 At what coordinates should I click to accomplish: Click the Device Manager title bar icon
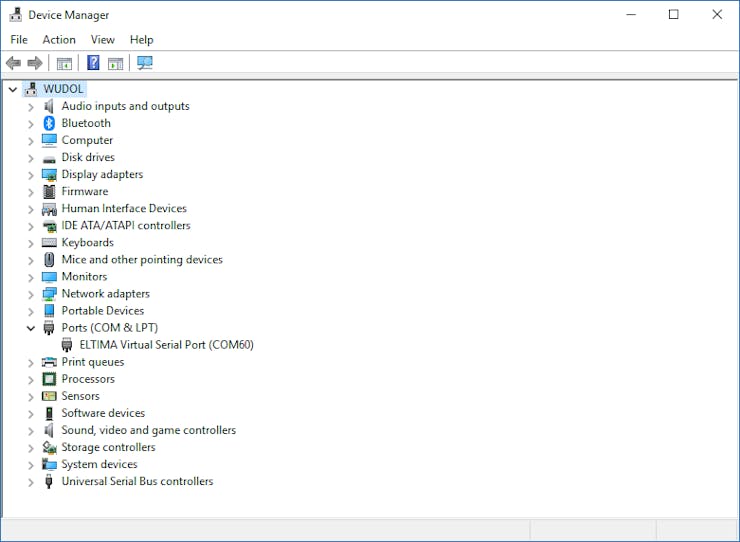tap(16, 15)
